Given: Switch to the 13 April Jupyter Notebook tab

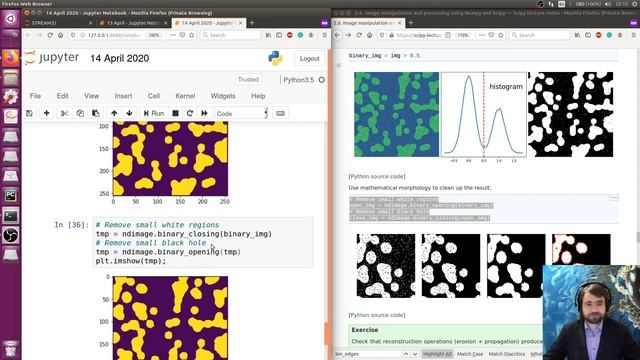Looking at the screenshot, I should point(133,23).
